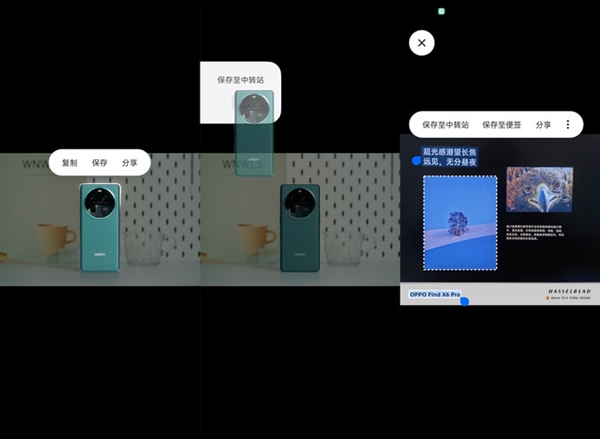Tap the blue selection handle above headline
This screenshot has height=439, width=600.
pyautogui.click(x=416, y=160)
